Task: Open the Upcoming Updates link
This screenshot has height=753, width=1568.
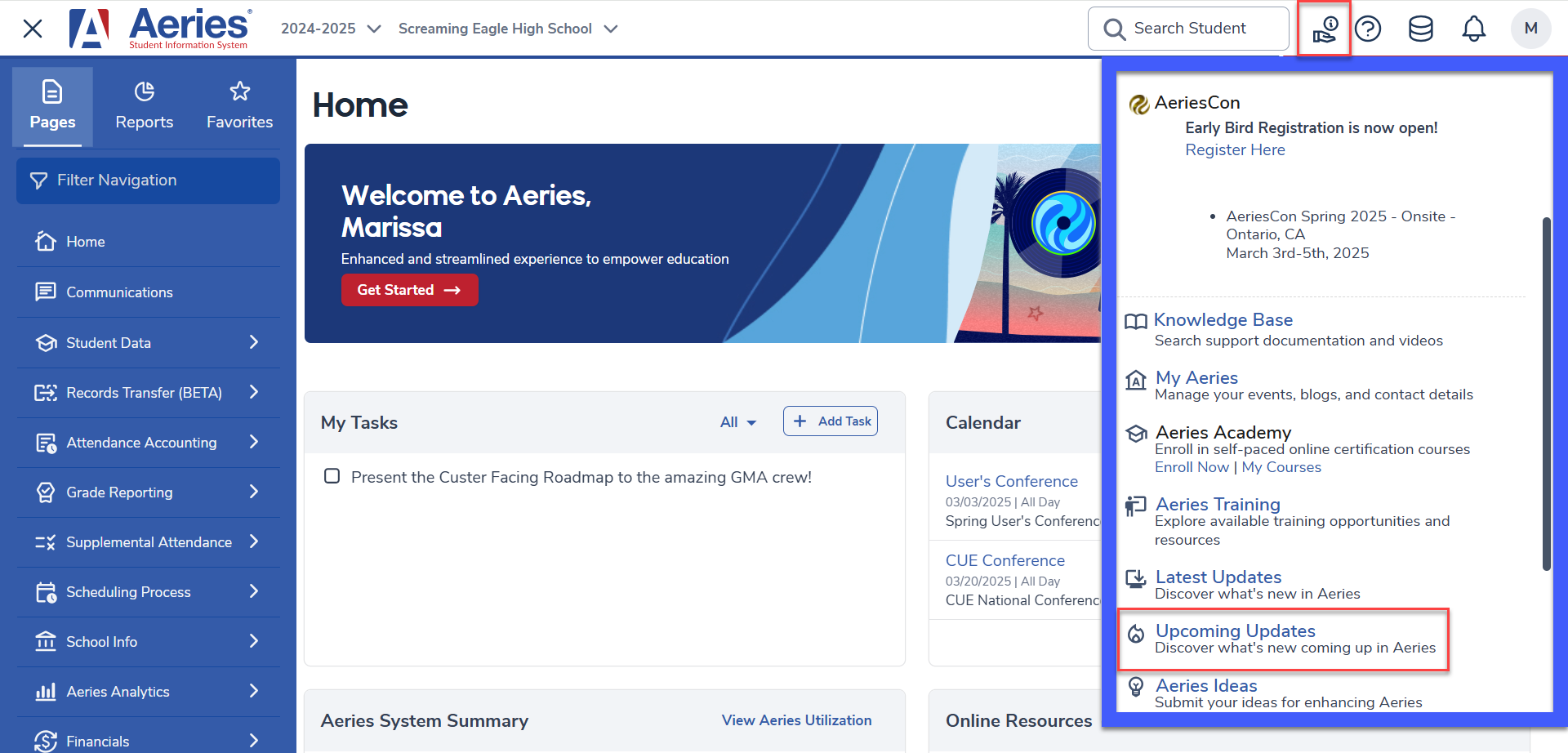Action: coord(1236,630)
